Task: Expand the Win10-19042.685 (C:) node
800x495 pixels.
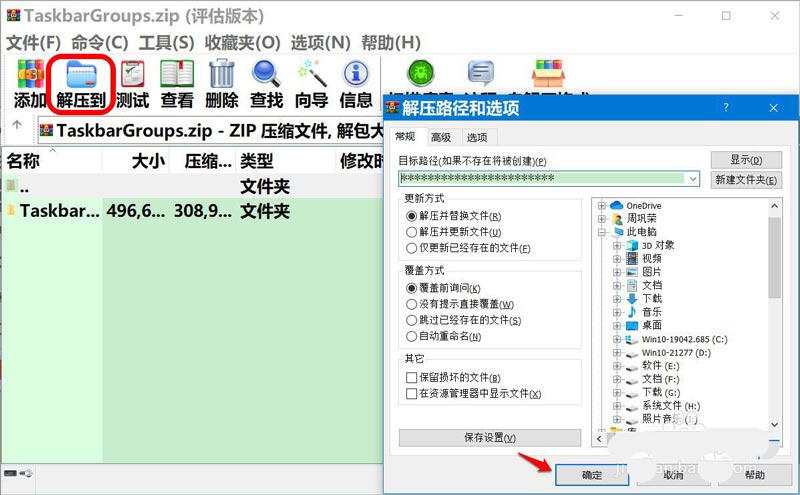Action: click(617, 339)
